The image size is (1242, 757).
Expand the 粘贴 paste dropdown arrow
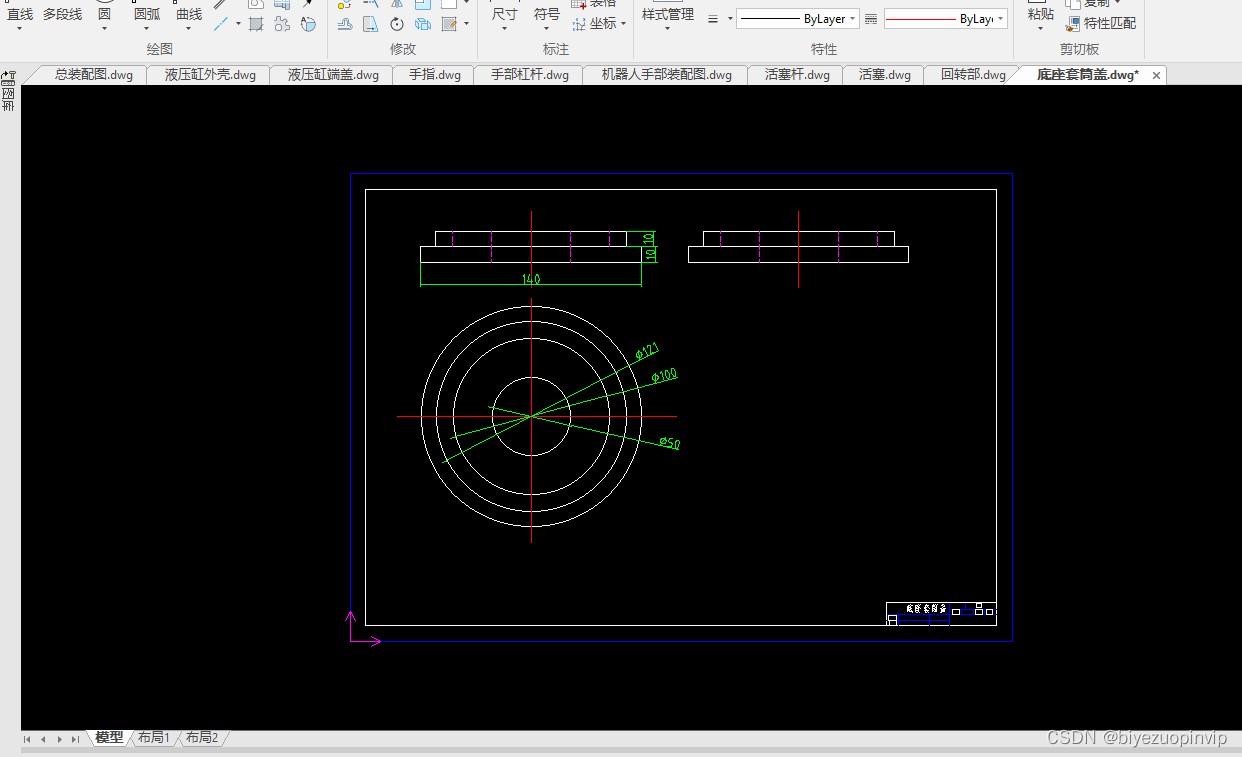[1040, 28]
